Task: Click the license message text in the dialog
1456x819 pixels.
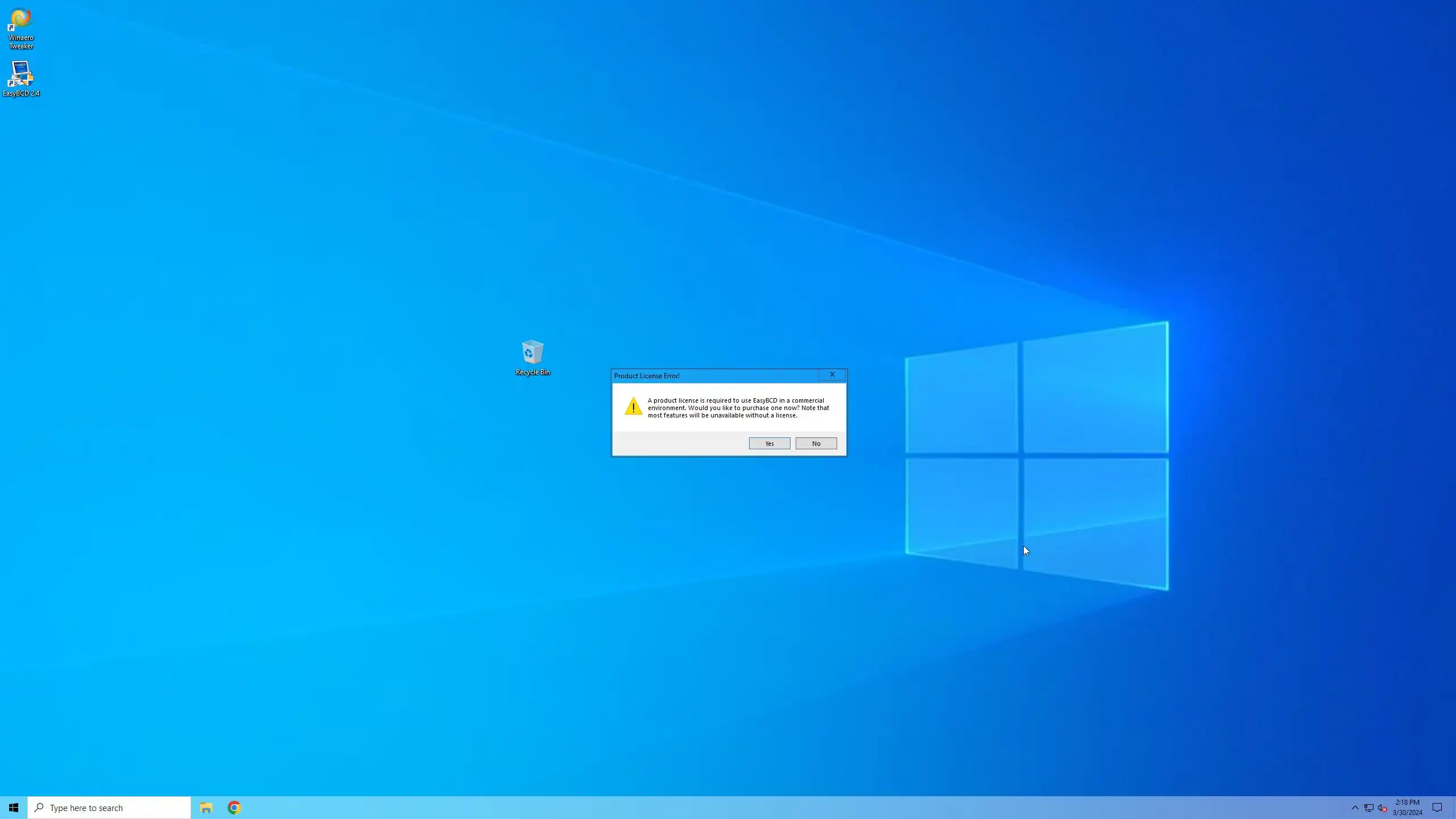Action: [738, 408]
